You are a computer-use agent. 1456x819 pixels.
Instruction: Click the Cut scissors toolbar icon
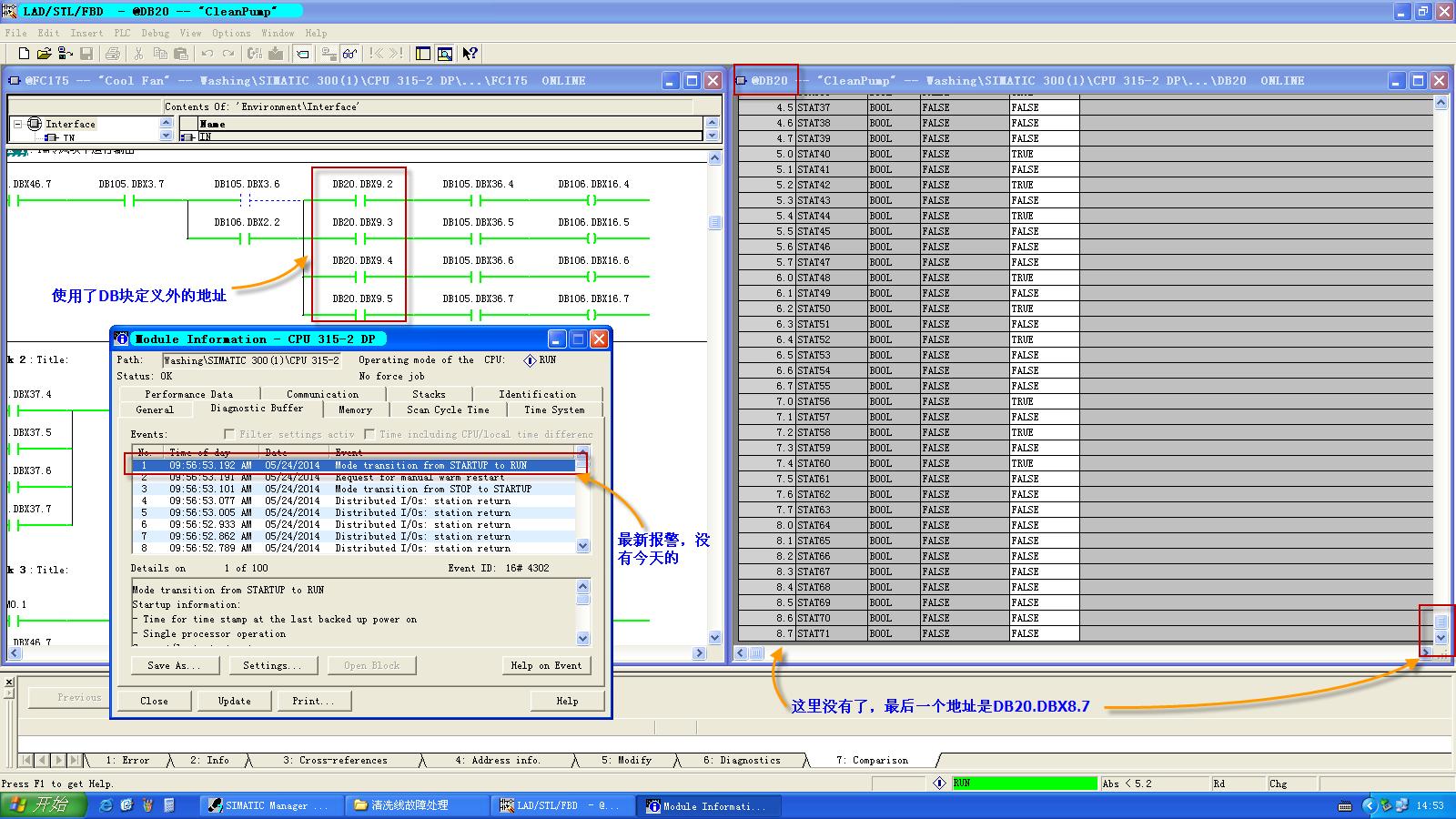point(138,54)
